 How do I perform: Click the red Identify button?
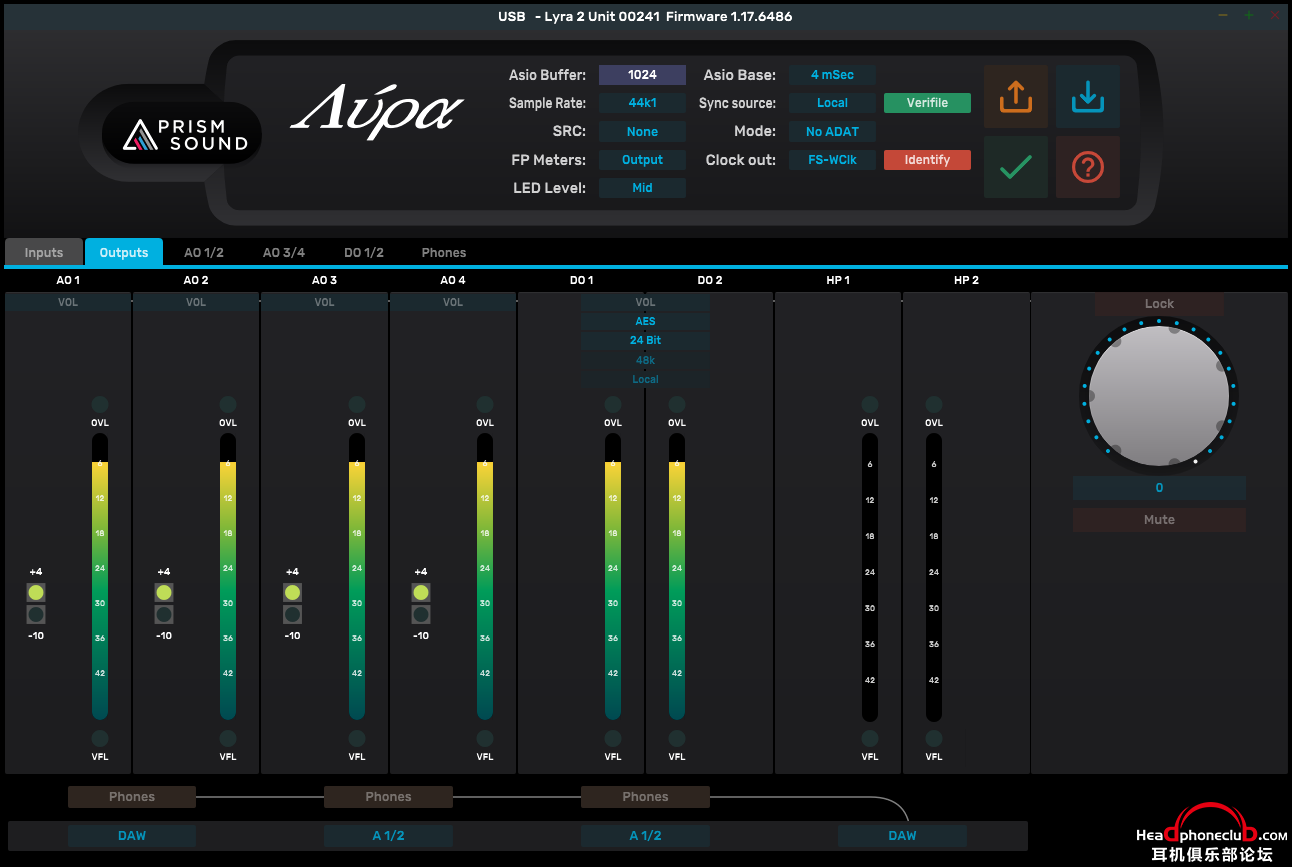click(927, 160)
